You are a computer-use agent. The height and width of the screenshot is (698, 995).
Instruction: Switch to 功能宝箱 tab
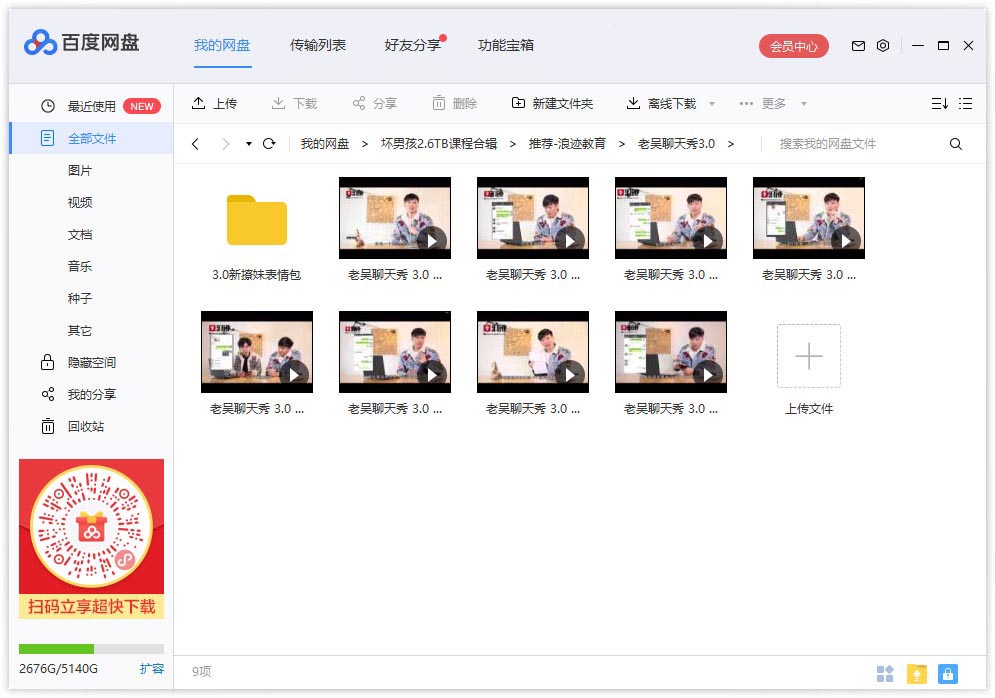point(506,46)
